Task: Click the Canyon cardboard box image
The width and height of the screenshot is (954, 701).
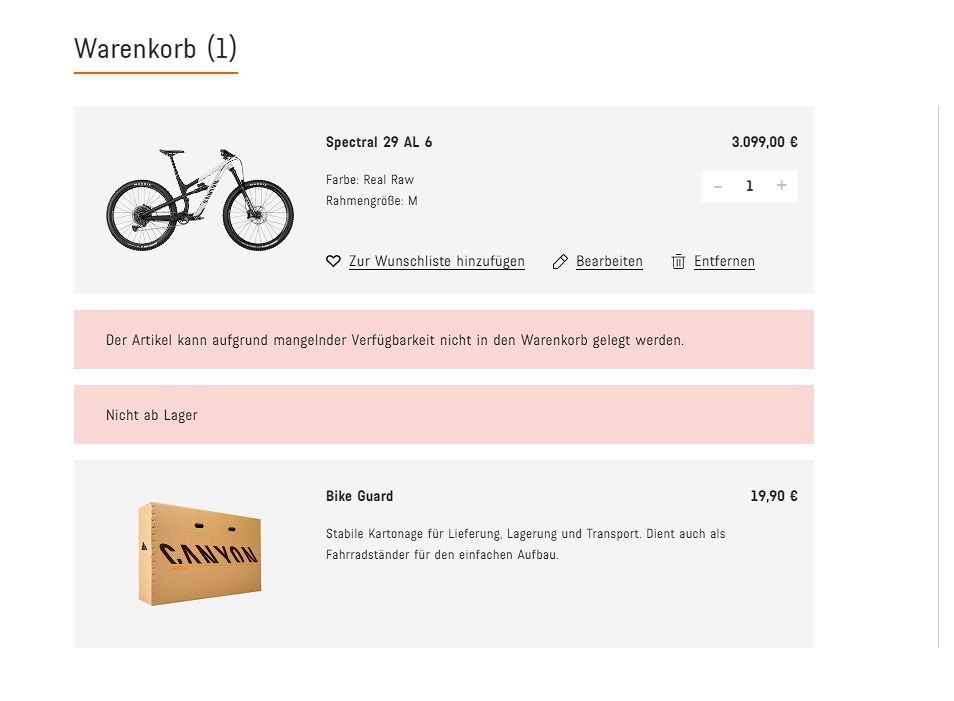Action: pyautogui.click(x=200, y=553)
